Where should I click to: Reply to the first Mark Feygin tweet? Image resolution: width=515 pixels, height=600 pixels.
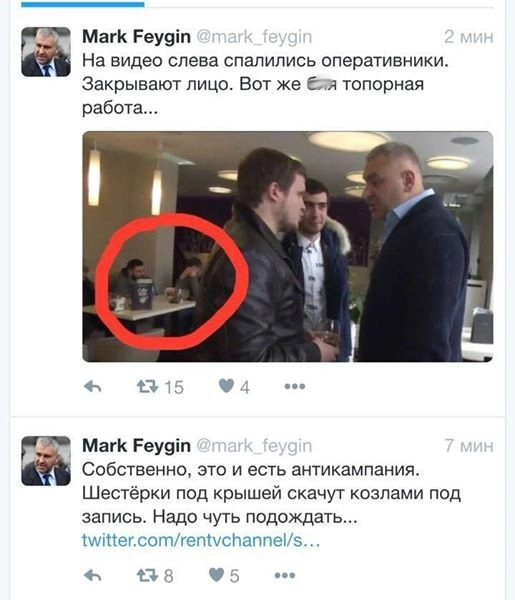click(93, 386)
